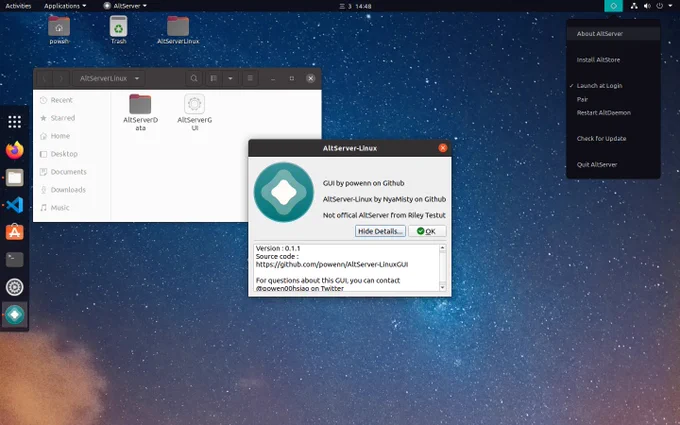This screenshot has height=425, width=680.
Task: Open view options dropdown arrow in Files
Action: (230, 78)
